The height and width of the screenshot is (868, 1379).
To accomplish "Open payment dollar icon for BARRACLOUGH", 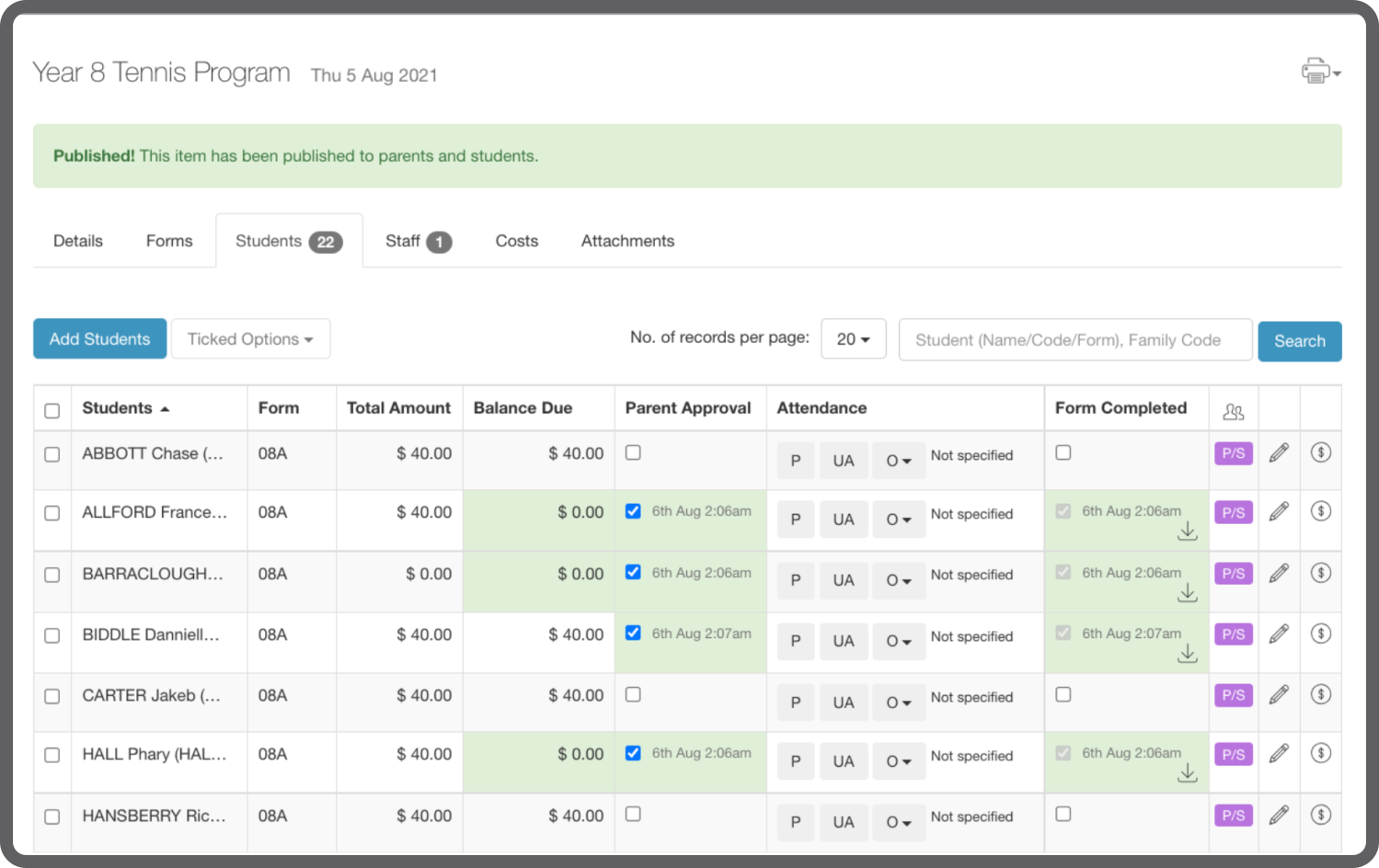I will click(1321, 573).
